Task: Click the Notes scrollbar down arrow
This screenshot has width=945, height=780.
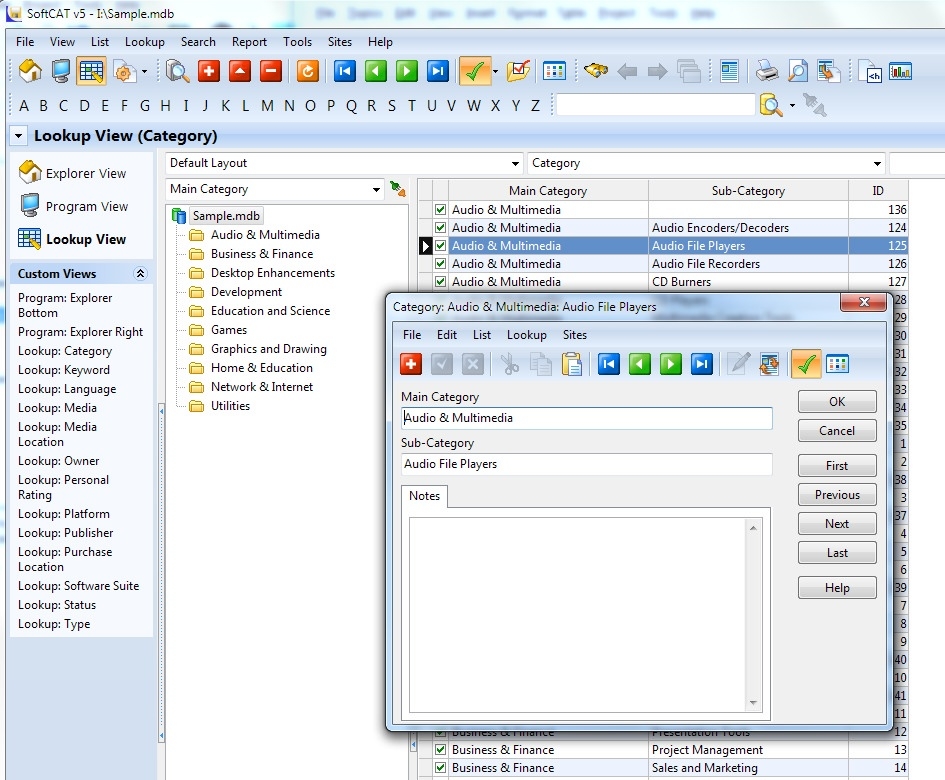Action: click(x=754, y=703)
